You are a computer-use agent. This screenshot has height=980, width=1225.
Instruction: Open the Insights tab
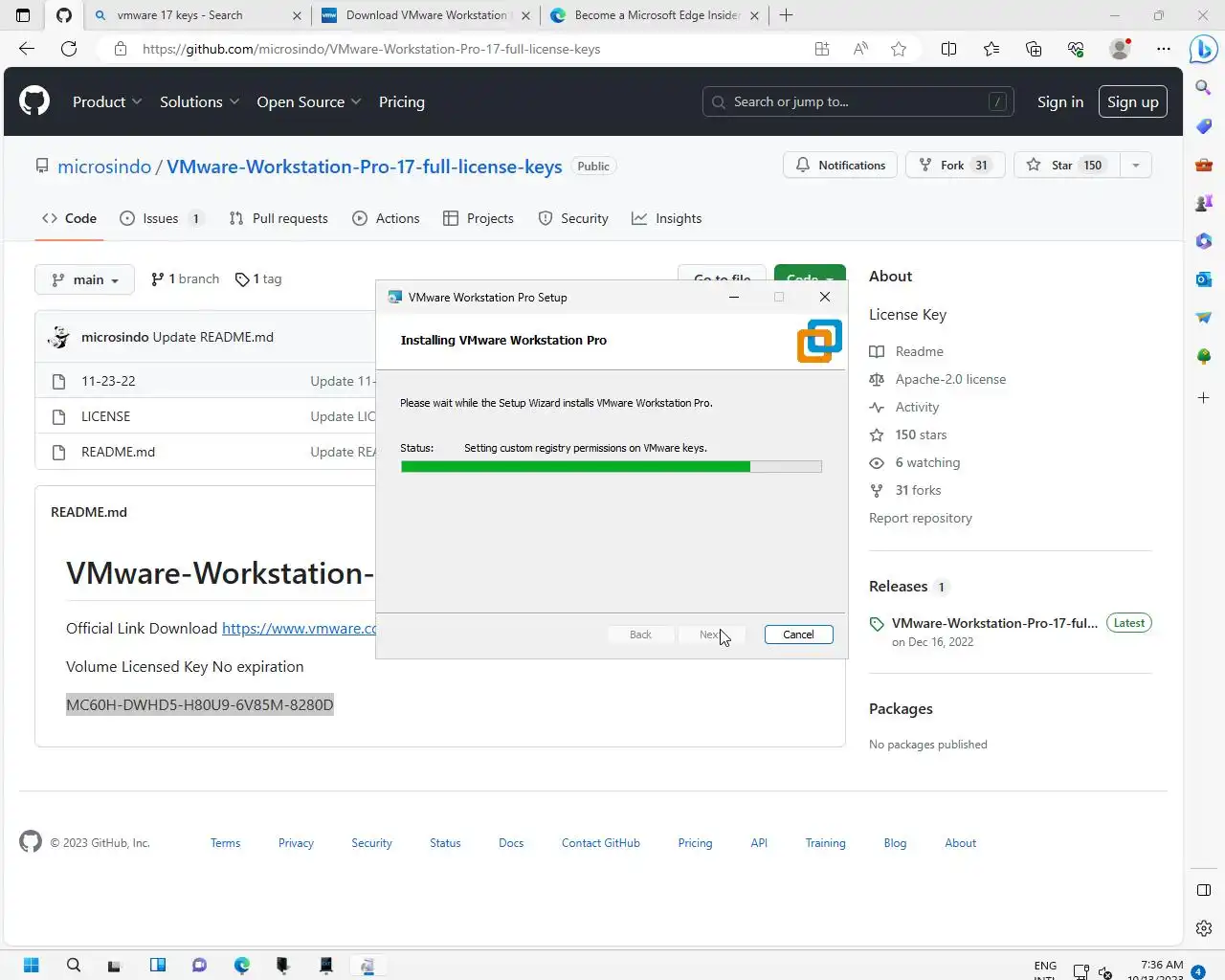tap(667, 218)
